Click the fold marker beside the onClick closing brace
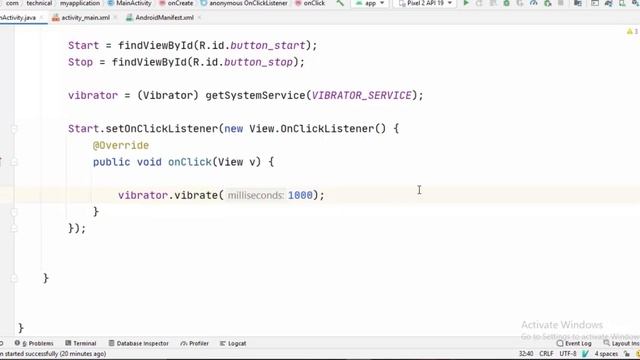640x360 pixels. (x=14, y=212)
